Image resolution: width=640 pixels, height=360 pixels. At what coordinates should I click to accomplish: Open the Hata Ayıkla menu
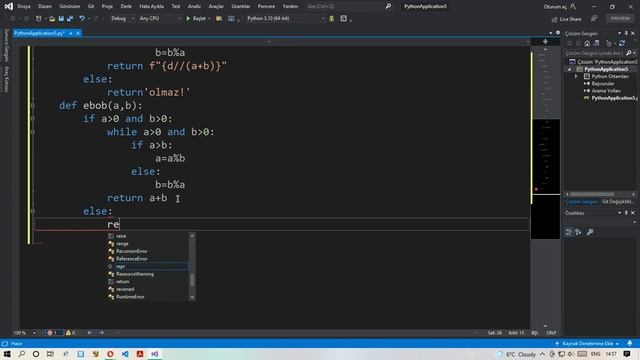click(x=151, y=7)
